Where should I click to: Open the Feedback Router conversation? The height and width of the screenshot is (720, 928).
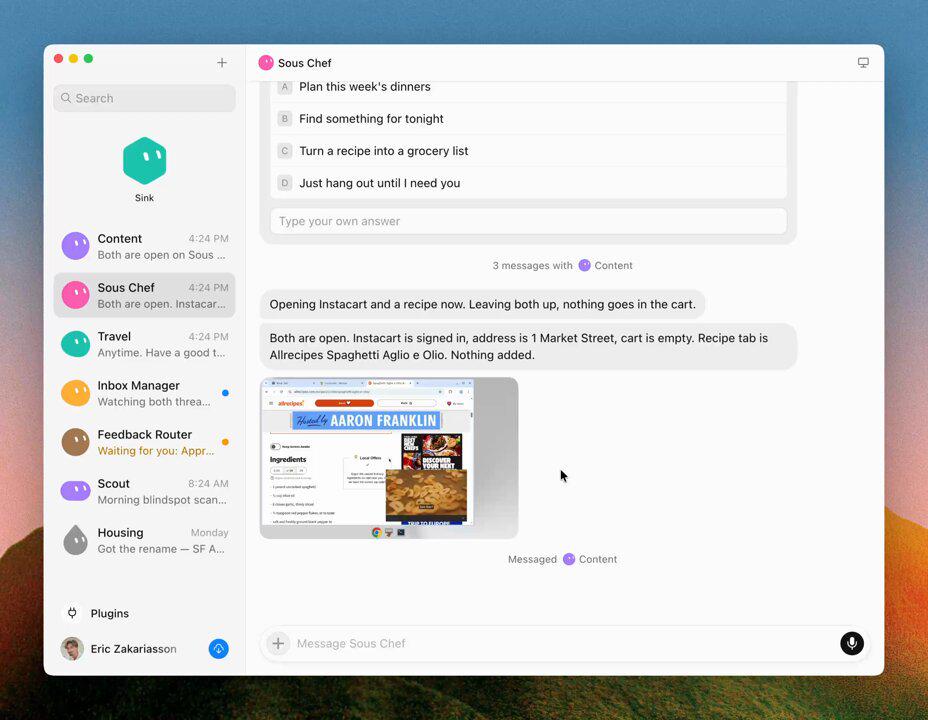(x=144, y=443)
